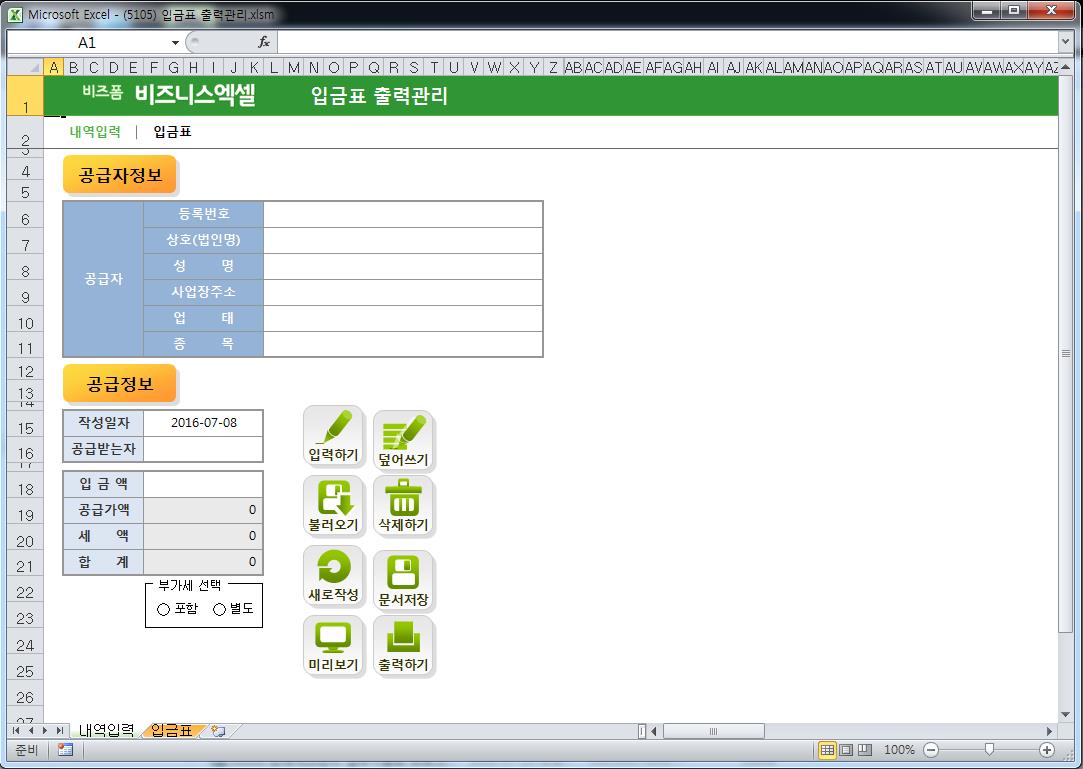Click the 사업장주소 input field
This screenshot has height=769, width=1083.
click(x=403, y=292)
